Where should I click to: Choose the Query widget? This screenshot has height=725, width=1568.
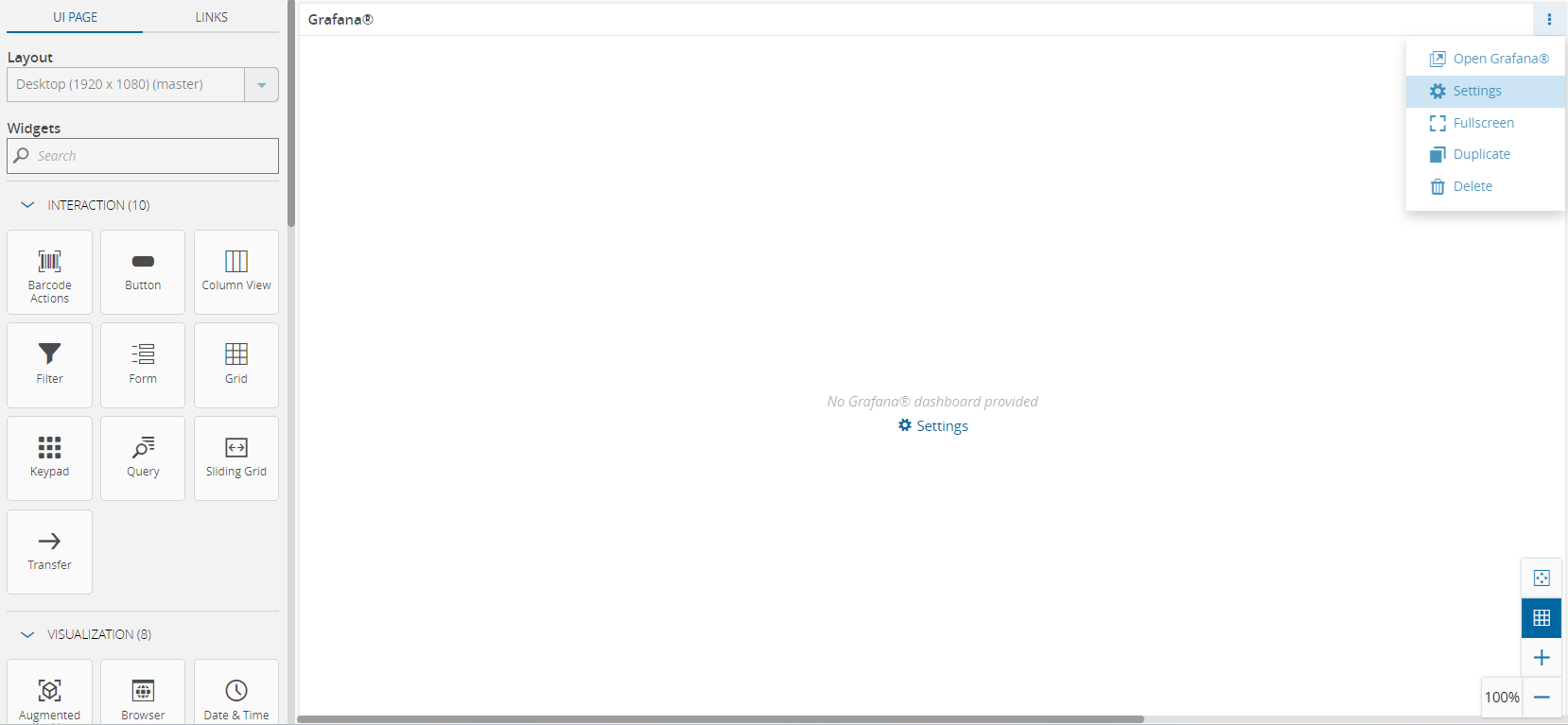point(143,458)
